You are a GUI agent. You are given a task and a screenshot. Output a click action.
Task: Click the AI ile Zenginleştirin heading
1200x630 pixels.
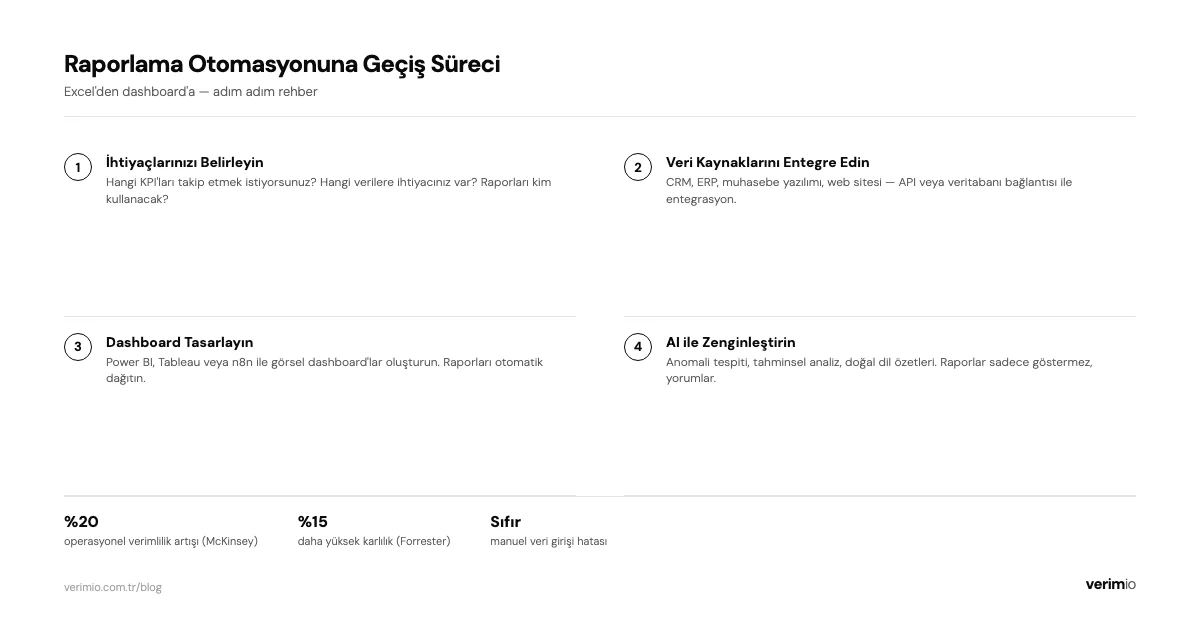coord(730,342)
